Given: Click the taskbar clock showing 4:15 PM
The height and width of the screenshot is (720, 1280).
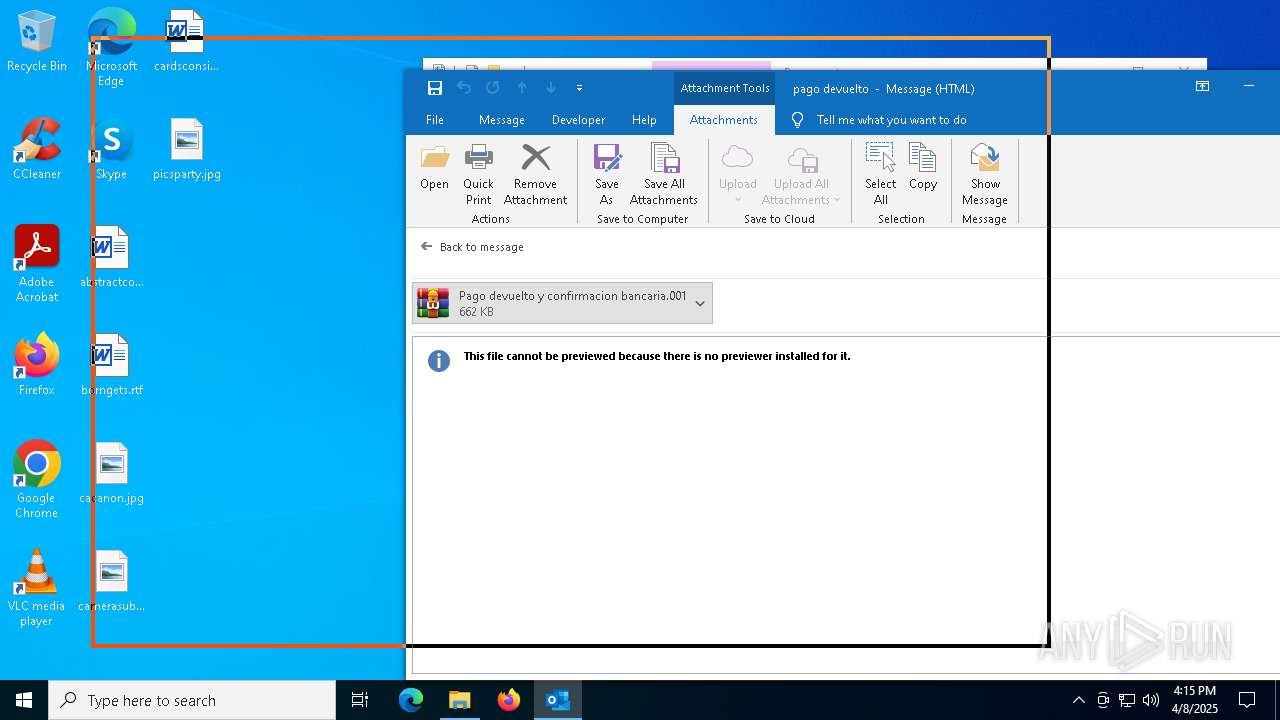Looking at the screenshot, I should [x=1195, y=700].
